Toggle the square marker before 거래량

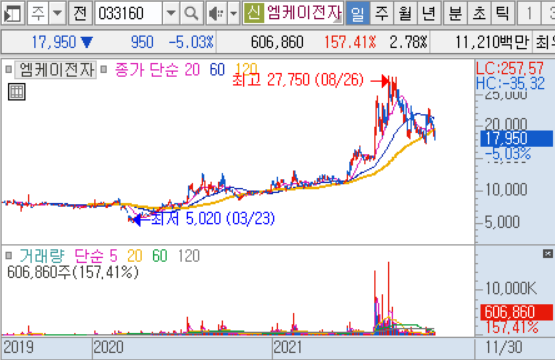coord(8,256)
